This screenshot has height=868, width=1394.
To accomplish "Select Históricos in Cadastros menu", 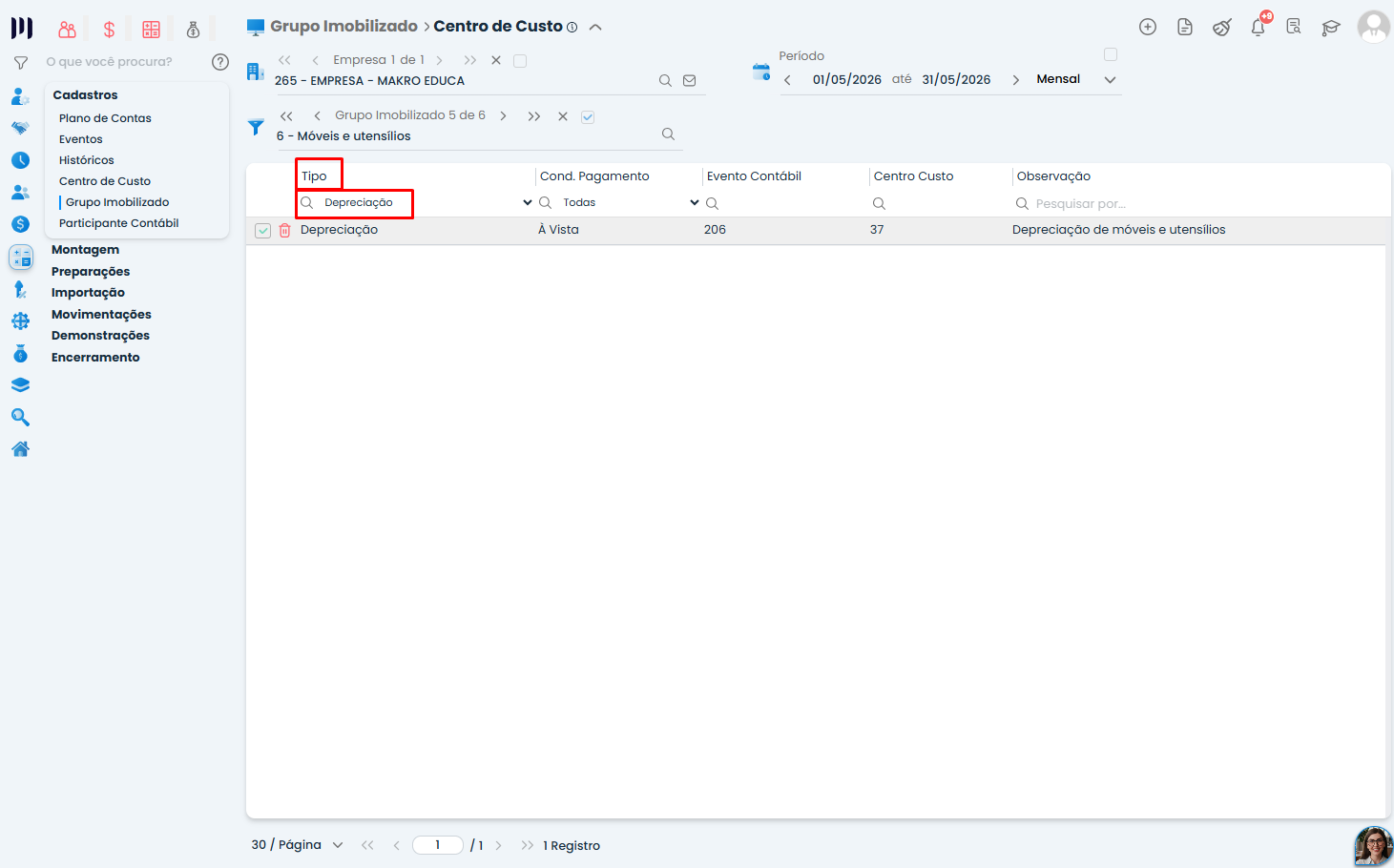I will pyautogui.click(x=86, y=160).
